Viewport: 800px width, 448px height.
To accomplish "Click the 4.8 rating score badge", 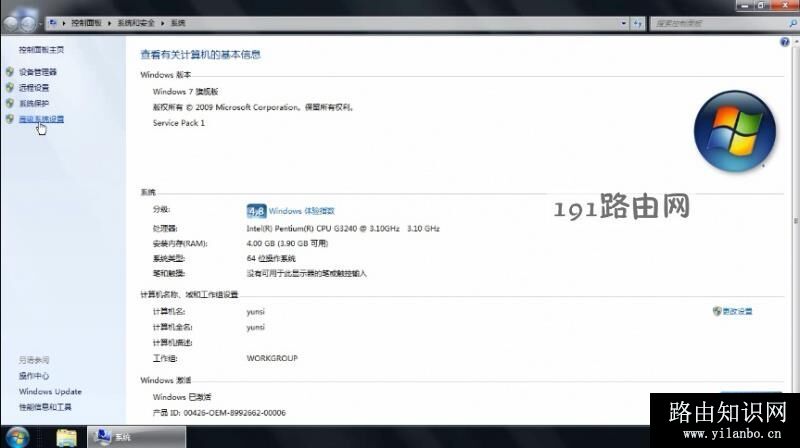I will [x=256, y=211].
